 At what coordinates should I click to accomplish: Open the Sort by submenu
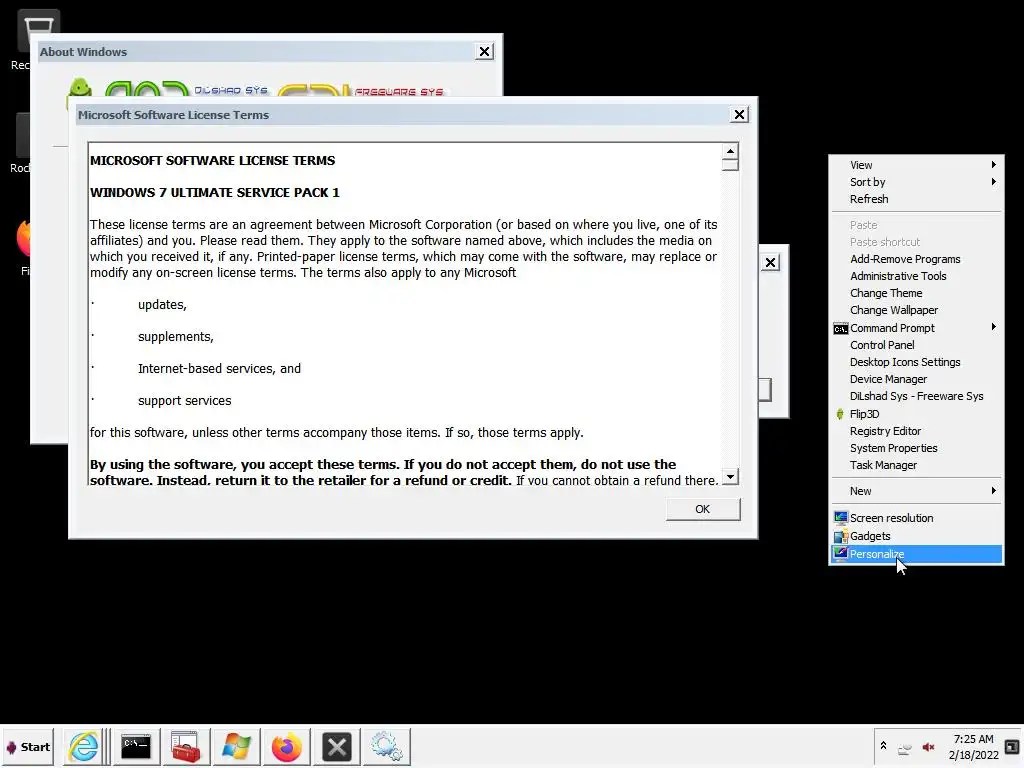click(917, 182)
